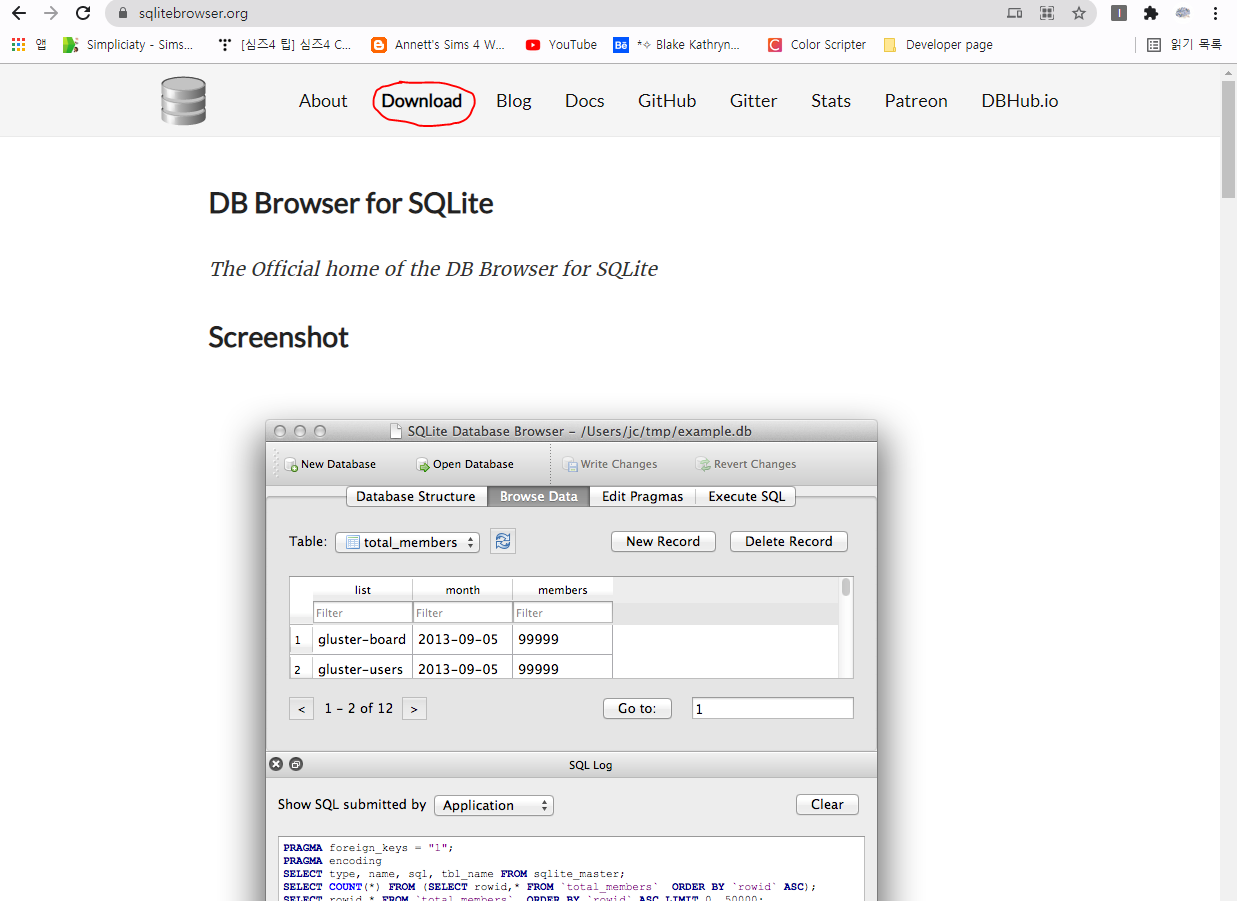Click the cast/send to devices icon
The image size is (1237, 901).
tap(1015, 13)
